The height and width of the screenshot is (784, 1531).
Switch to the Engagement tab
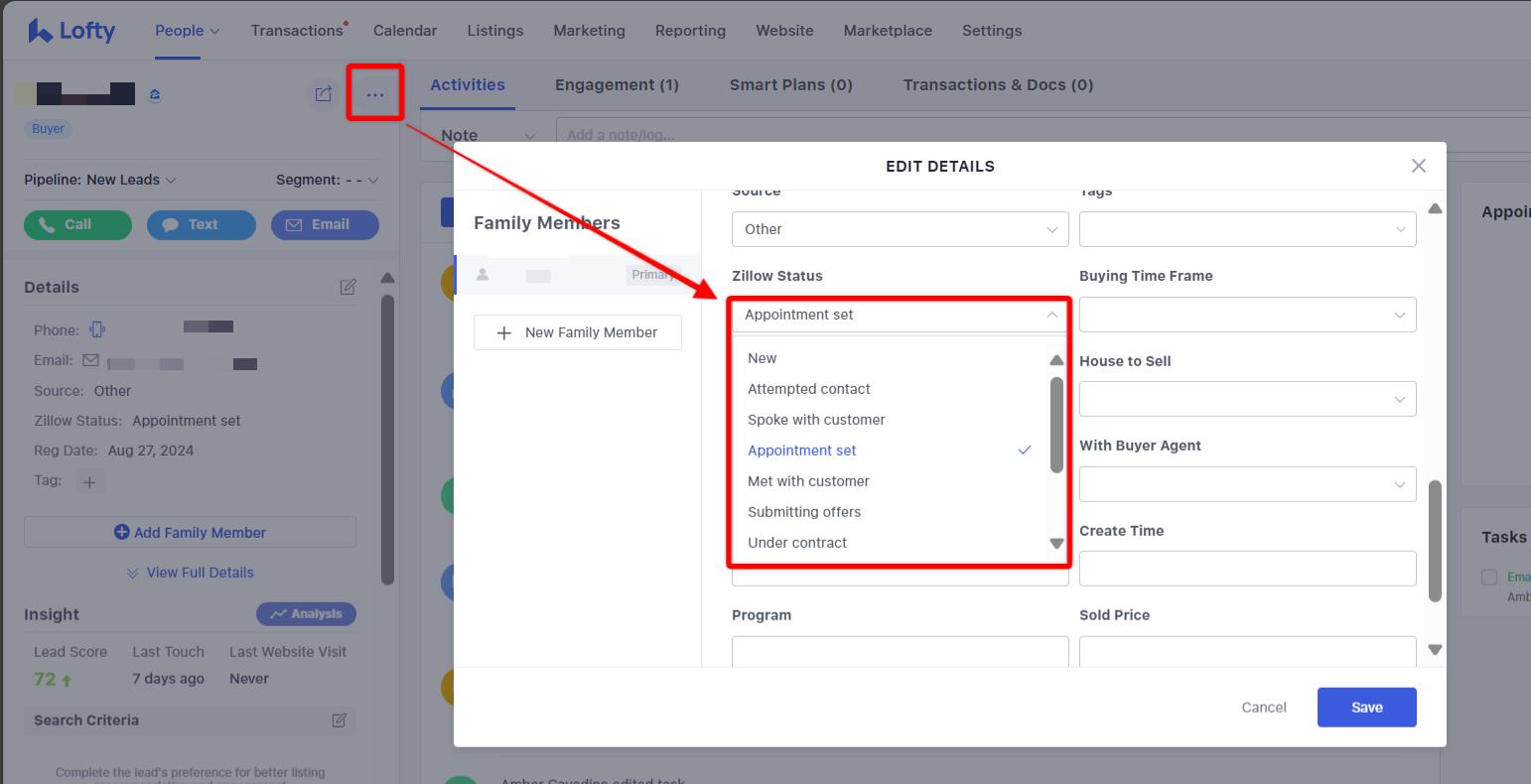(x=617, y=84)
